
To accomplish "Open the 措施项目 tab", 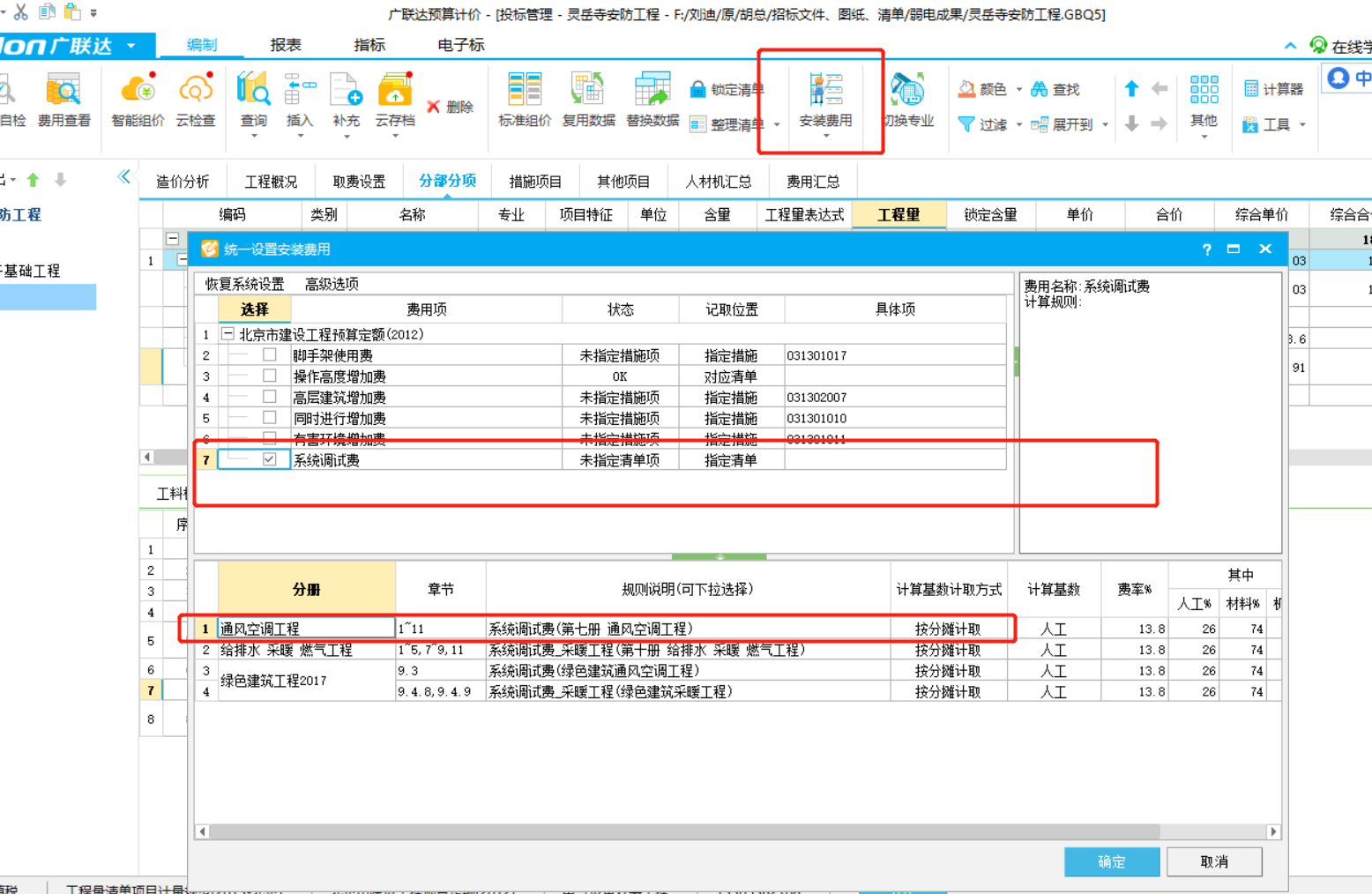I will [x=535, y=181].
